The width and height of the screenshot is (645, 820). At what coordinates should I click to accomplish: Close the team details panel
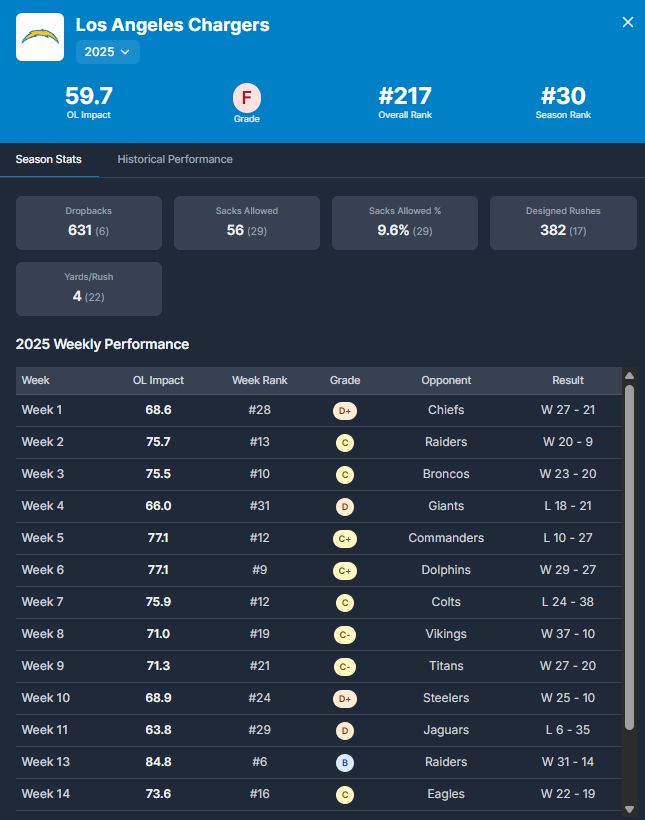(628, 22)
